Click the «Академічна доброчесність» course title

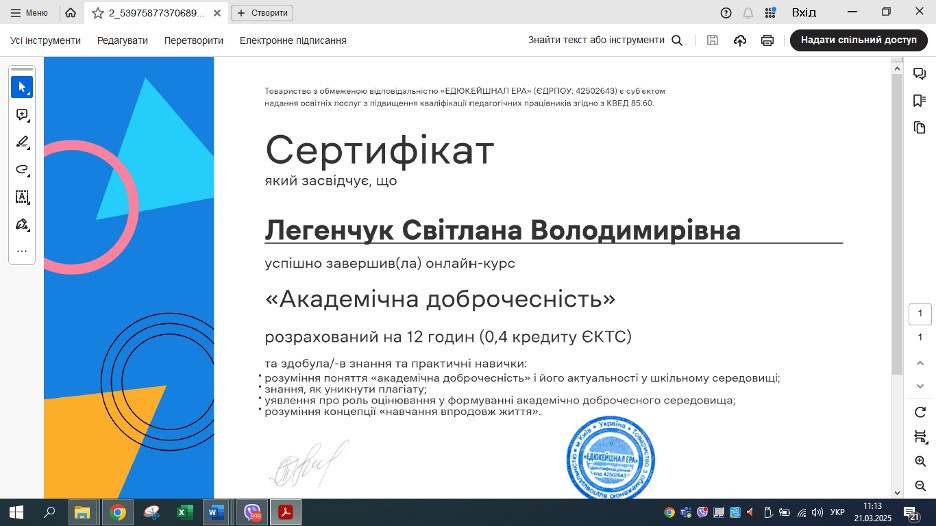click(441, 299)
